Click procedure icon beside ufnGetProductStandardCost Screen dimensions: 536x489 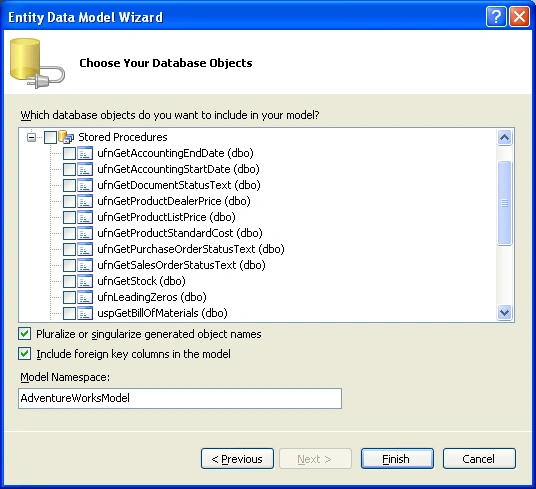pyautogui.click(x=85, y=233)
